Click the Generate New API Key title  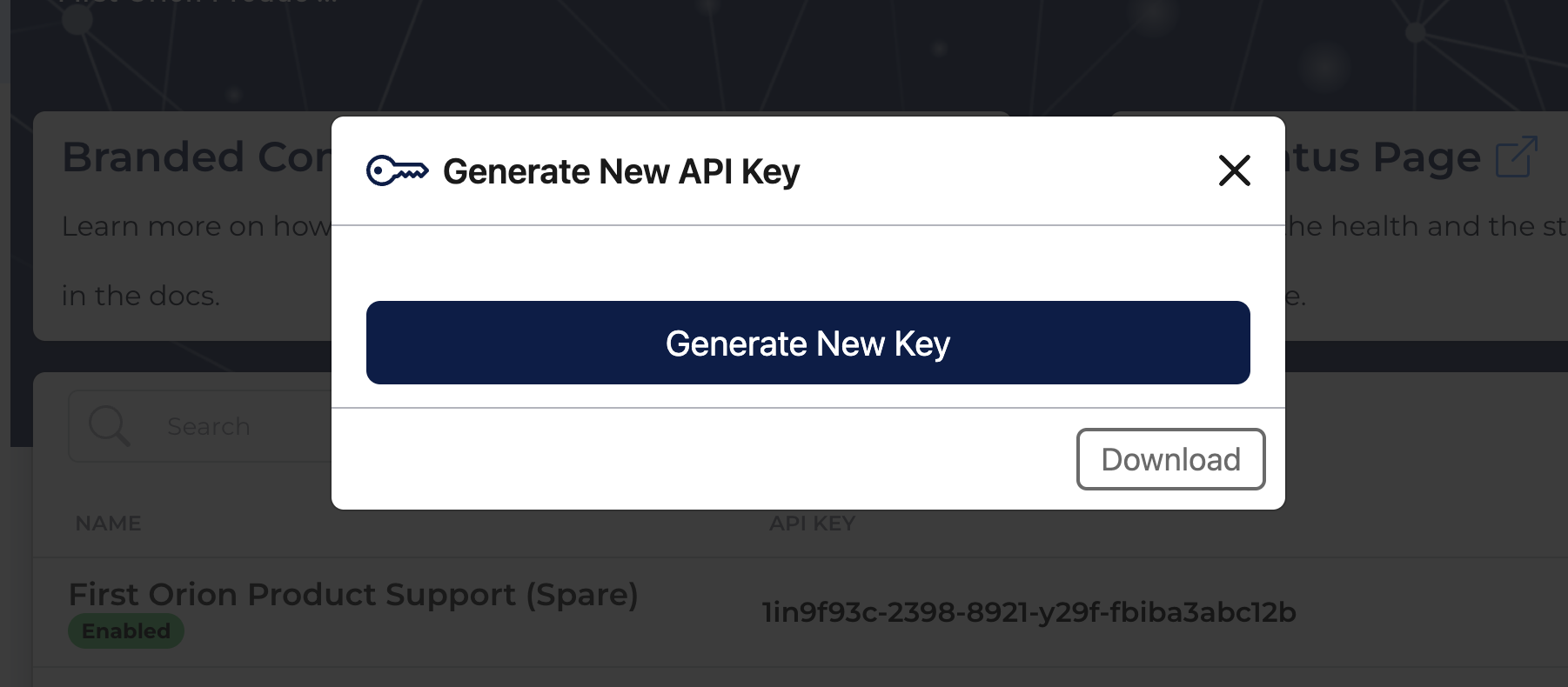[x=621, y=171]
